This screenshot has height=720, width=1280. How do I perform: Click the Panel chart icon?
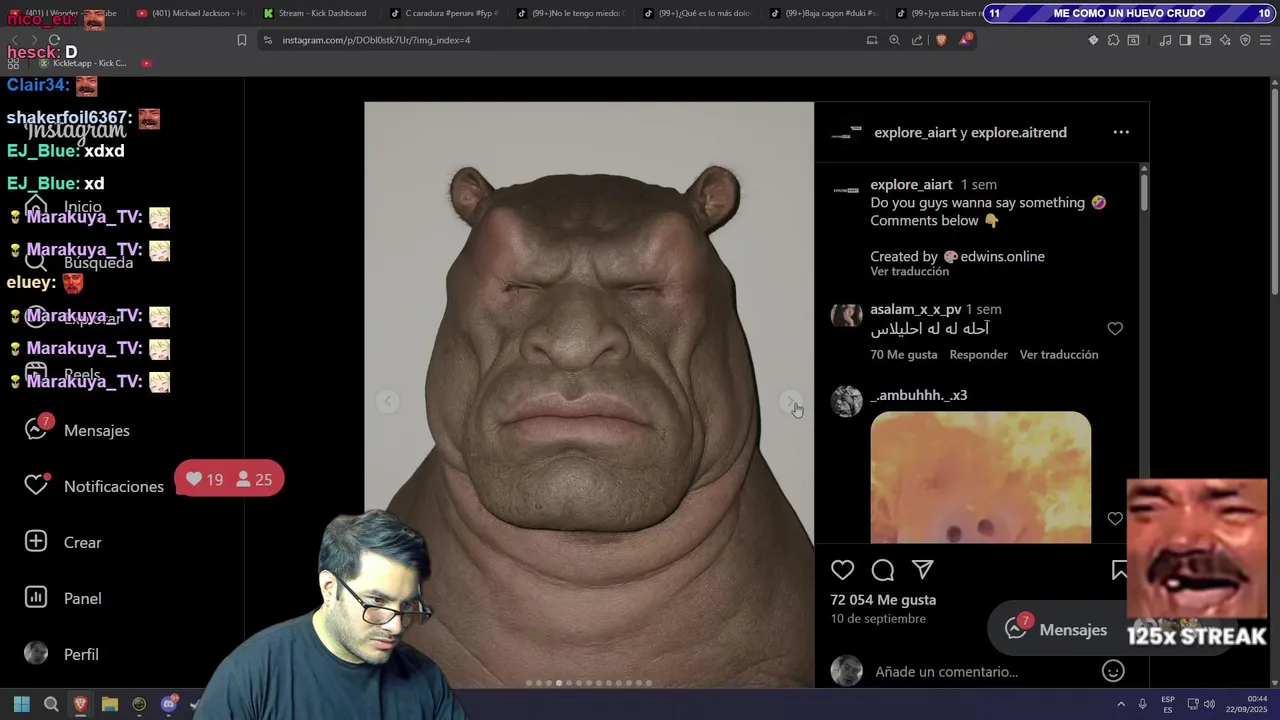(x=36, y=597)
